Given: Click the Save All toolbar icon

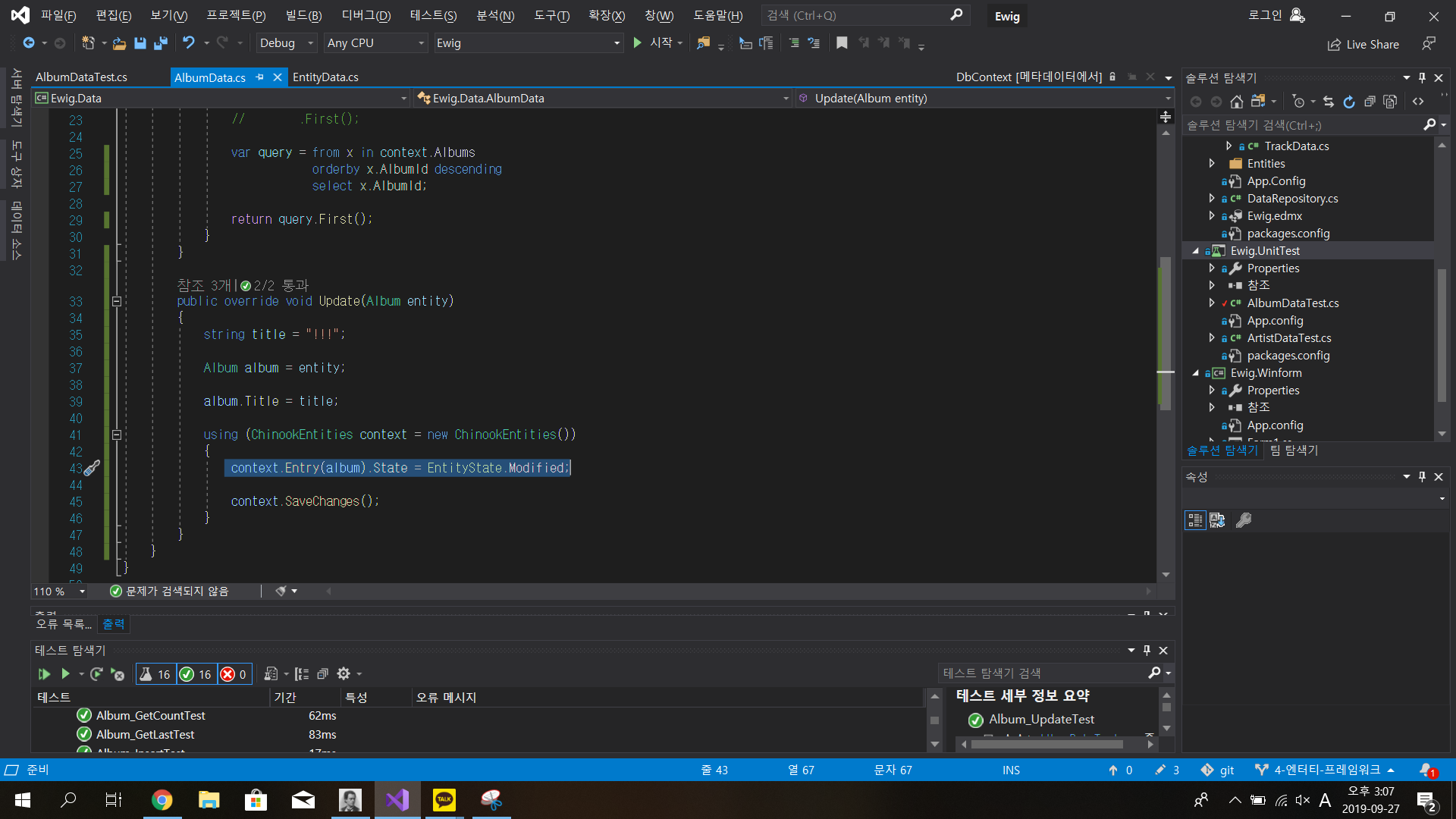Looking at the screenshot, I should tap(160, 43).
